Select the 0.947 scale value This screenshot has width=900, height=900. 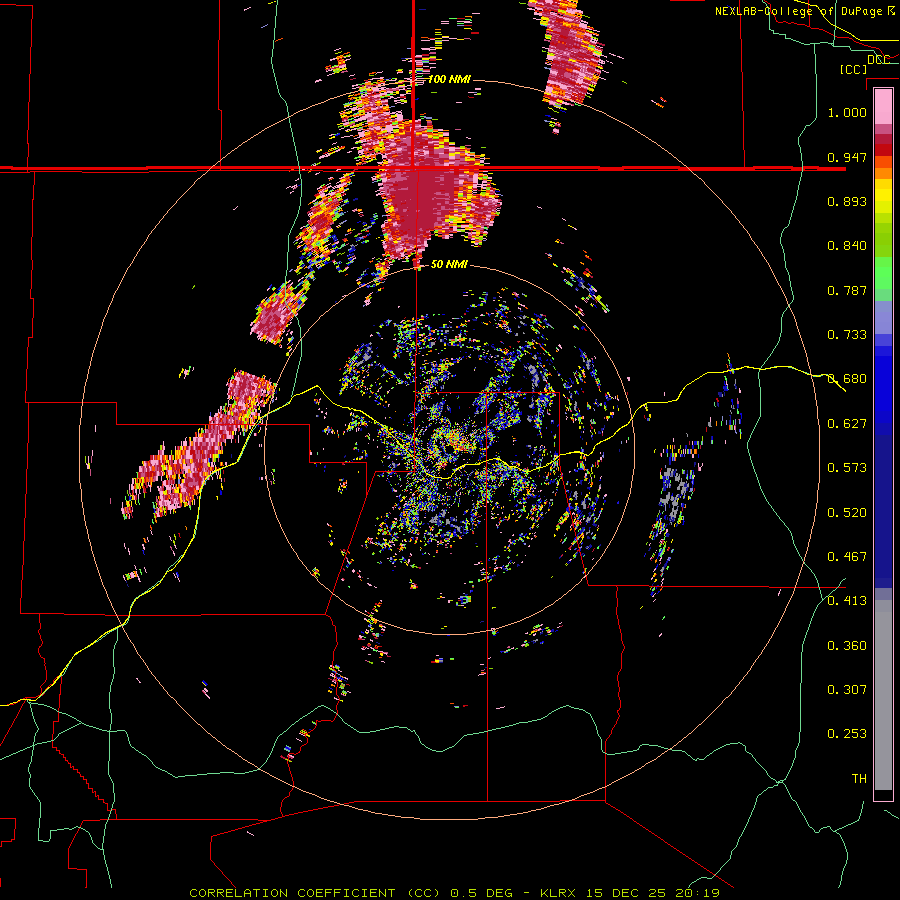(x=847, y=157)
